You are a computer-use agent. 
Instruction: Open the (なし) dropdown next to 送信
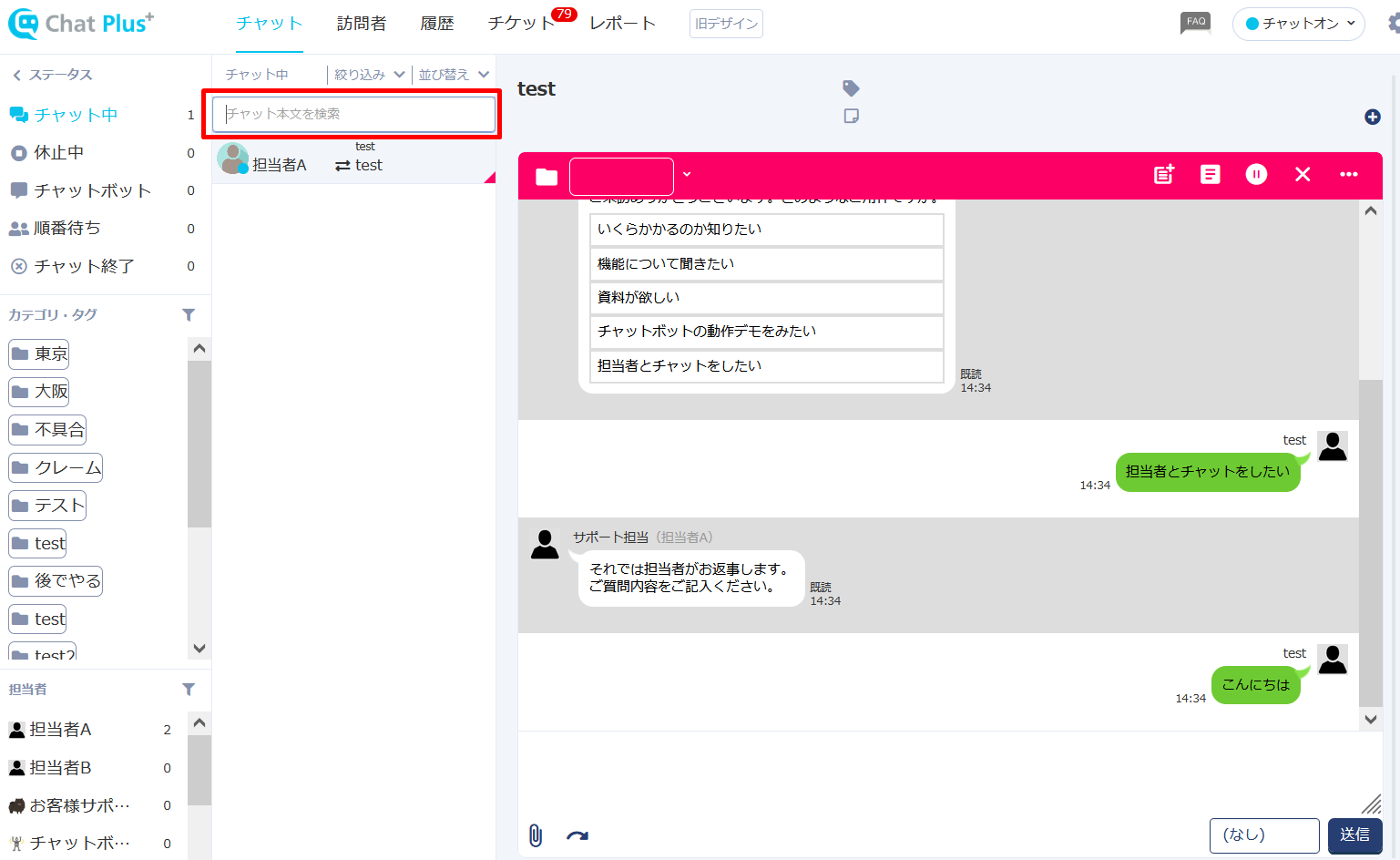pos(1263,835)
